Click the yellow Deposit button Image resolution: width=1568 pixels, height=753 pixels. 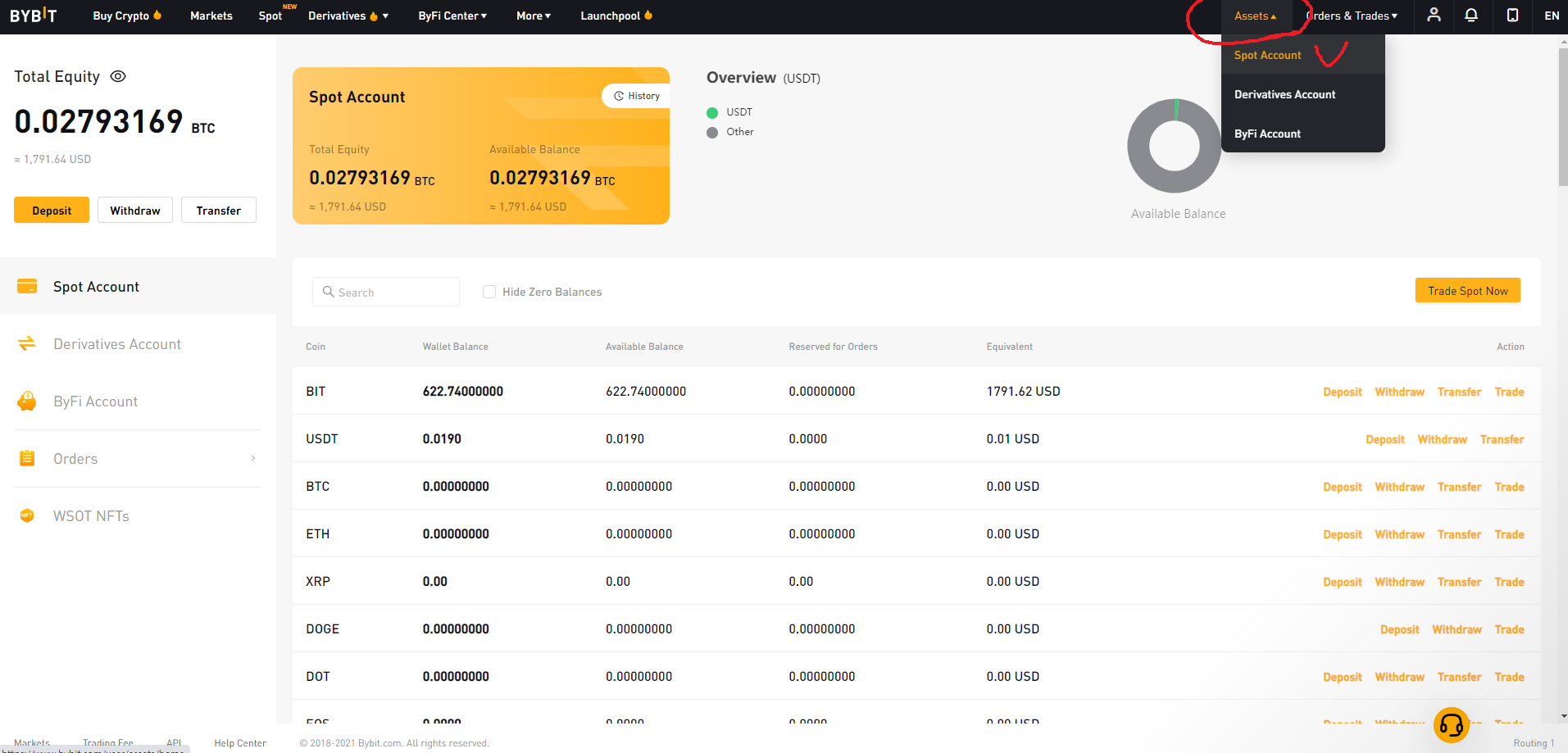(x=52, y=210)
